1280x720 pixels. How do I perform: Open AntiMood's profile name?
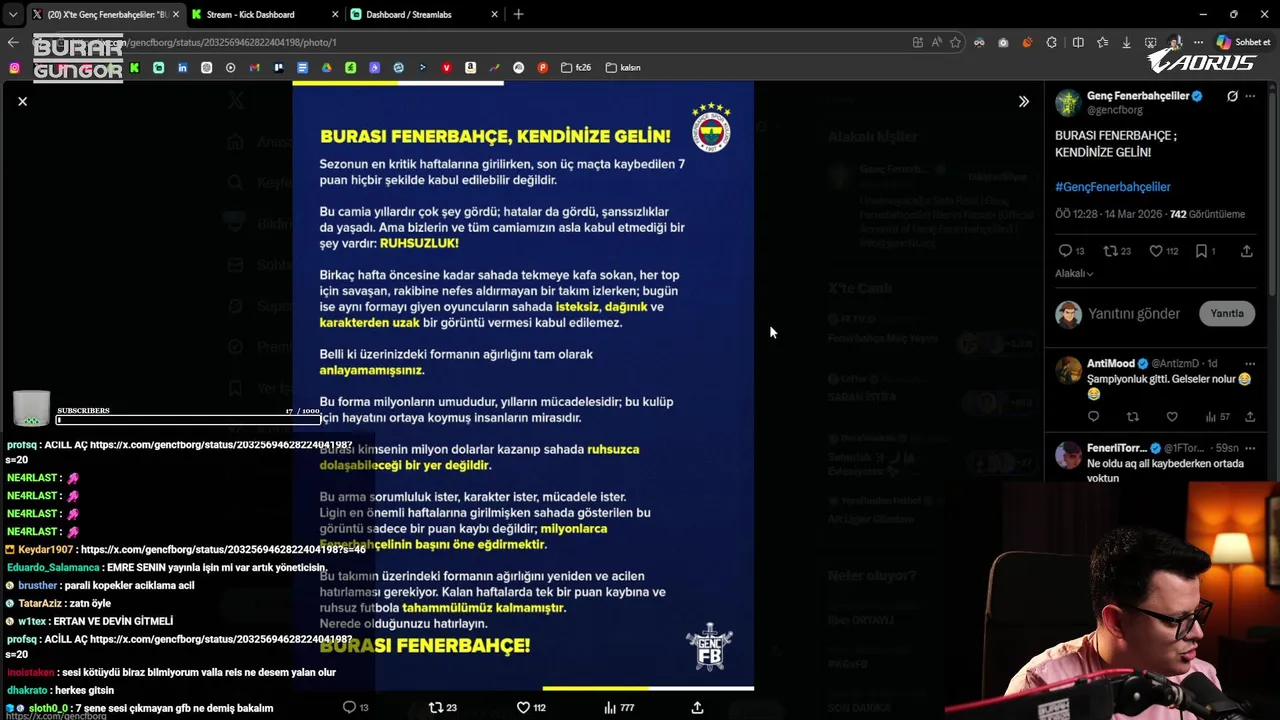pyautogui.click(x=1111, y=363)
